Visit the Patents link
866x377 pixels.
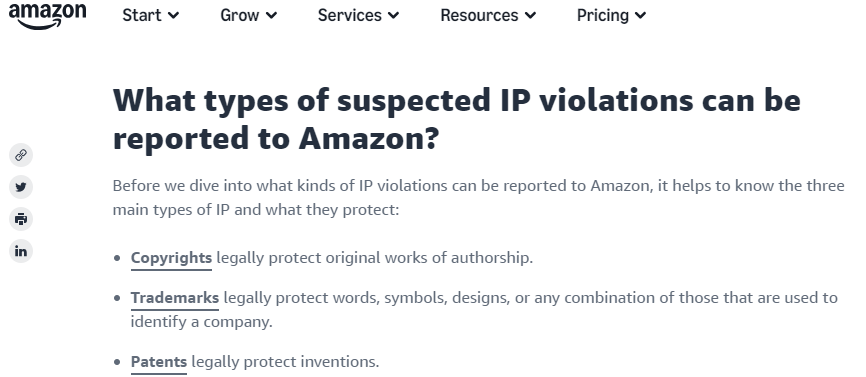pyautogui.click(x=159, y=362)
